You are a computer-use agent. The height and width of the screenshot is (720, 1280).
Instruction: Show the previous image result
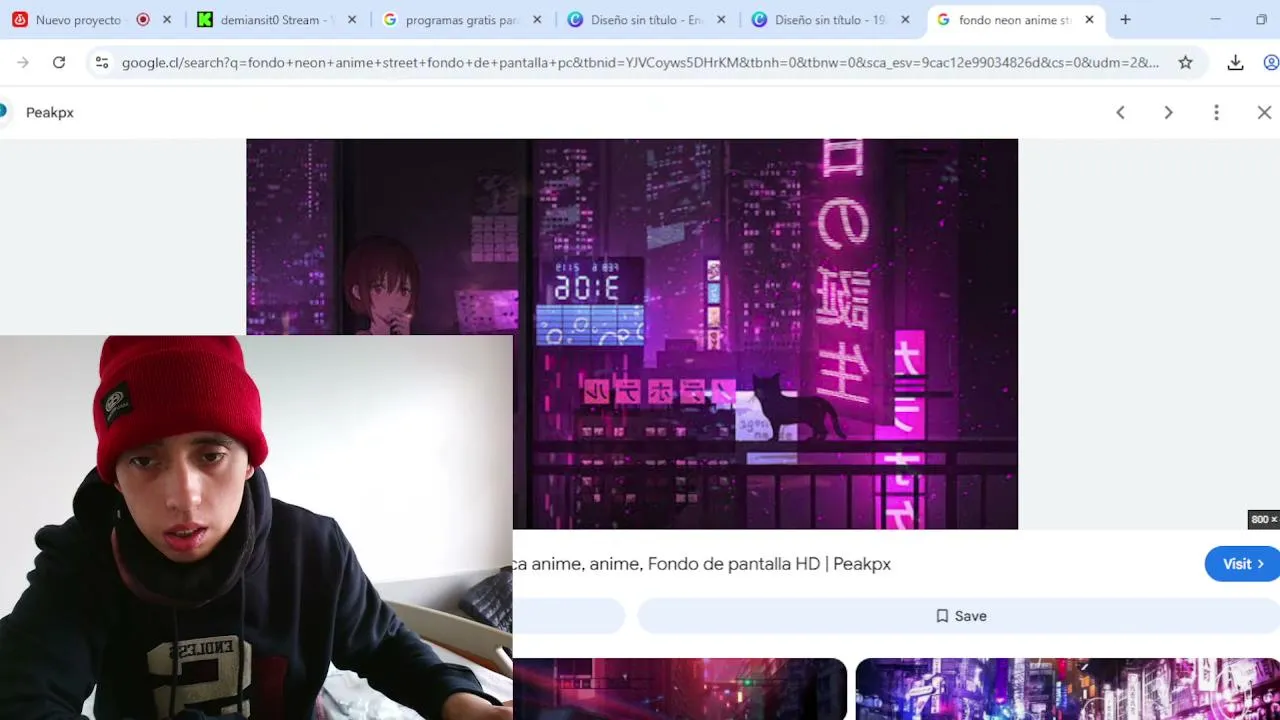pos(1120,113)
